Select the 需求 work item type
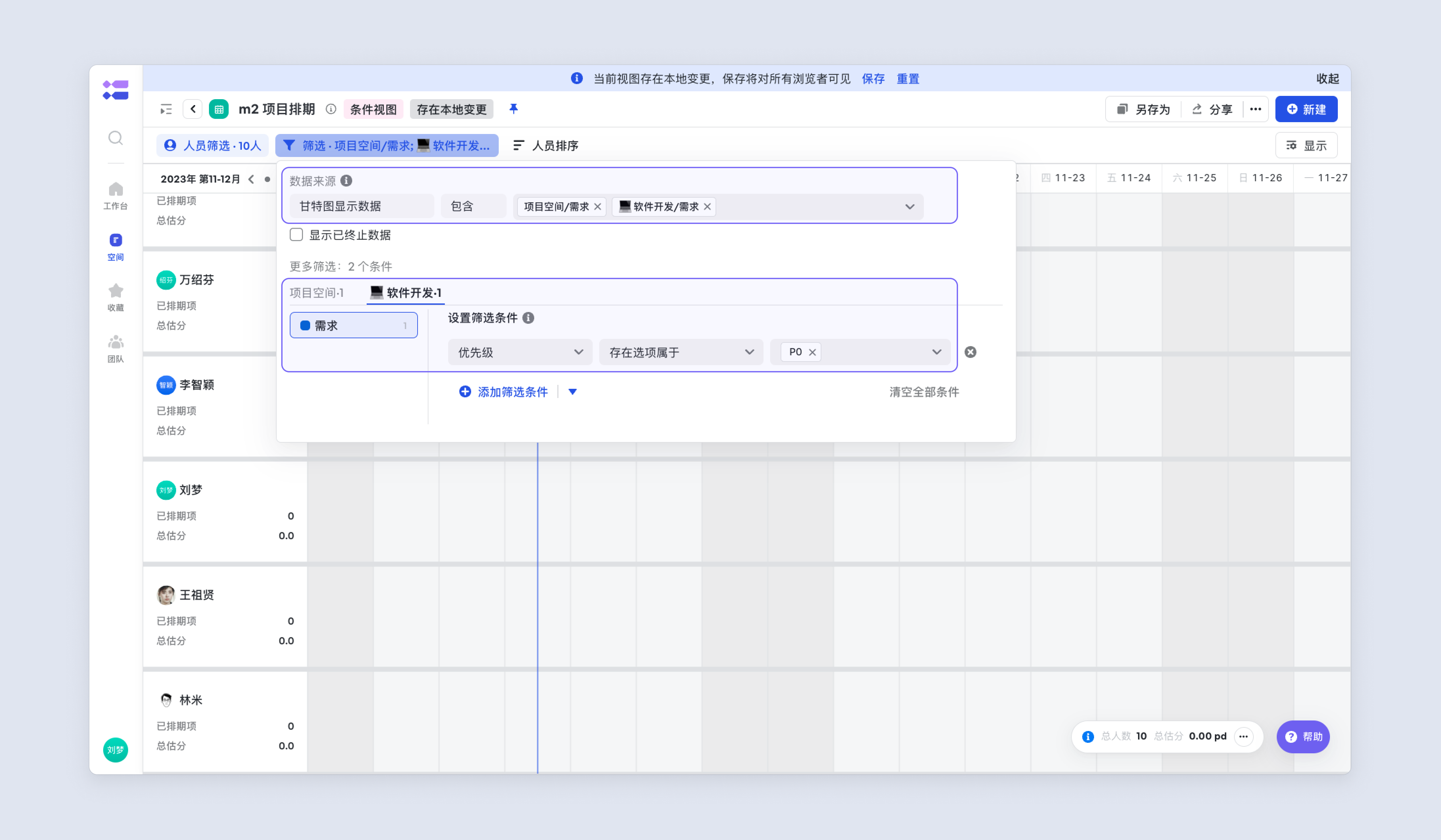The height and width of the screenshot is (840, 1441). pyautogui.click(x=354, y=325)
